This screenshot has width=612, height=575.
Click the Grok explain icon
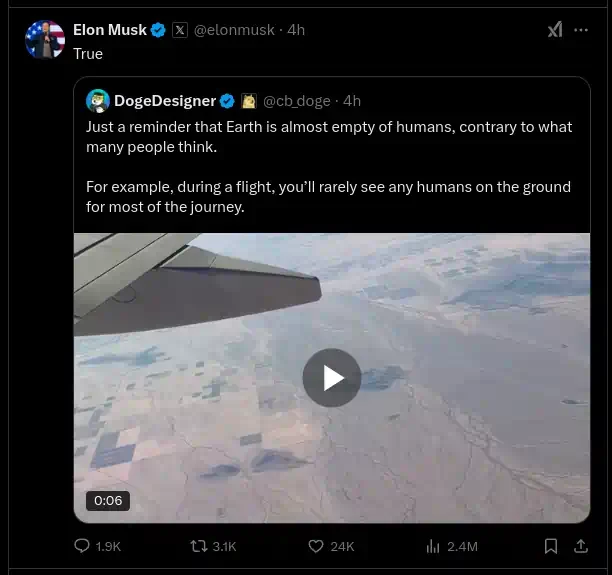point(555,30)
